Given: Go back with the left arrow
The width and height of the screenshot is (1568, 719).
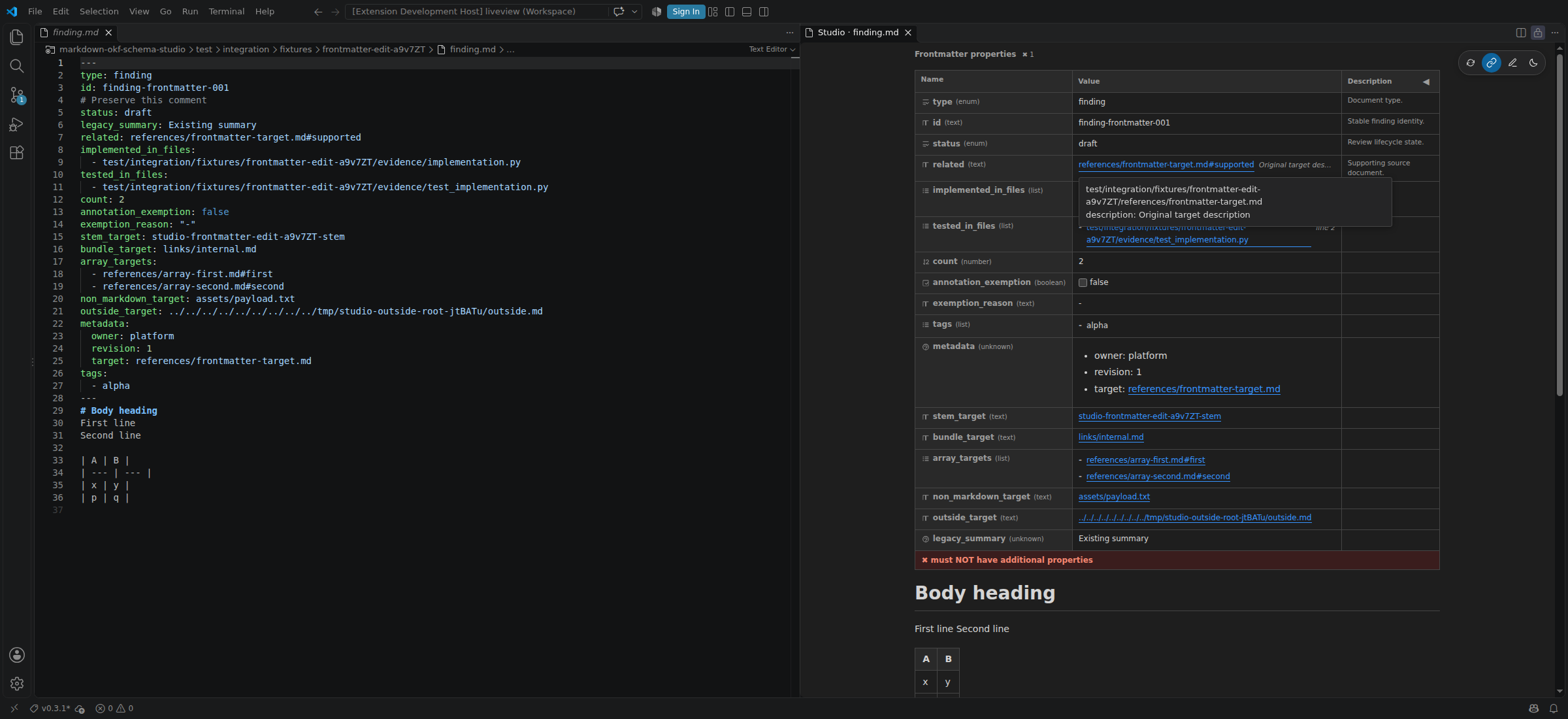Looking at the screenshot, I should tap(318, 12).
